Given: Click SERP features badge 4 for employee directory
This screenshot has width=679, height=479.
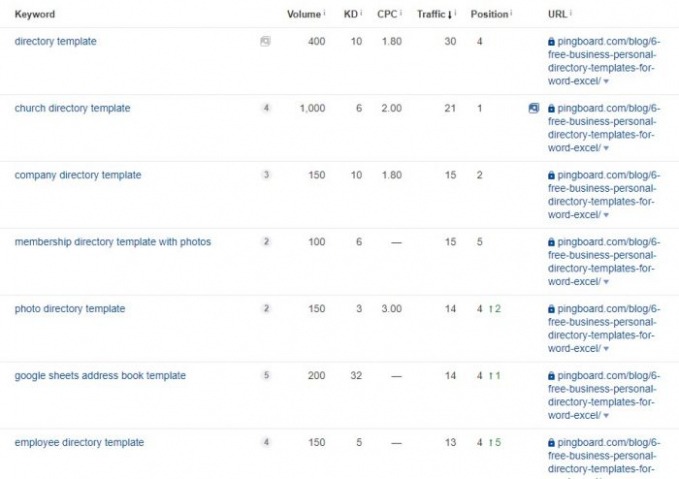Looking at the screenshot, I should pyautogui.click(x=266, y=443).
